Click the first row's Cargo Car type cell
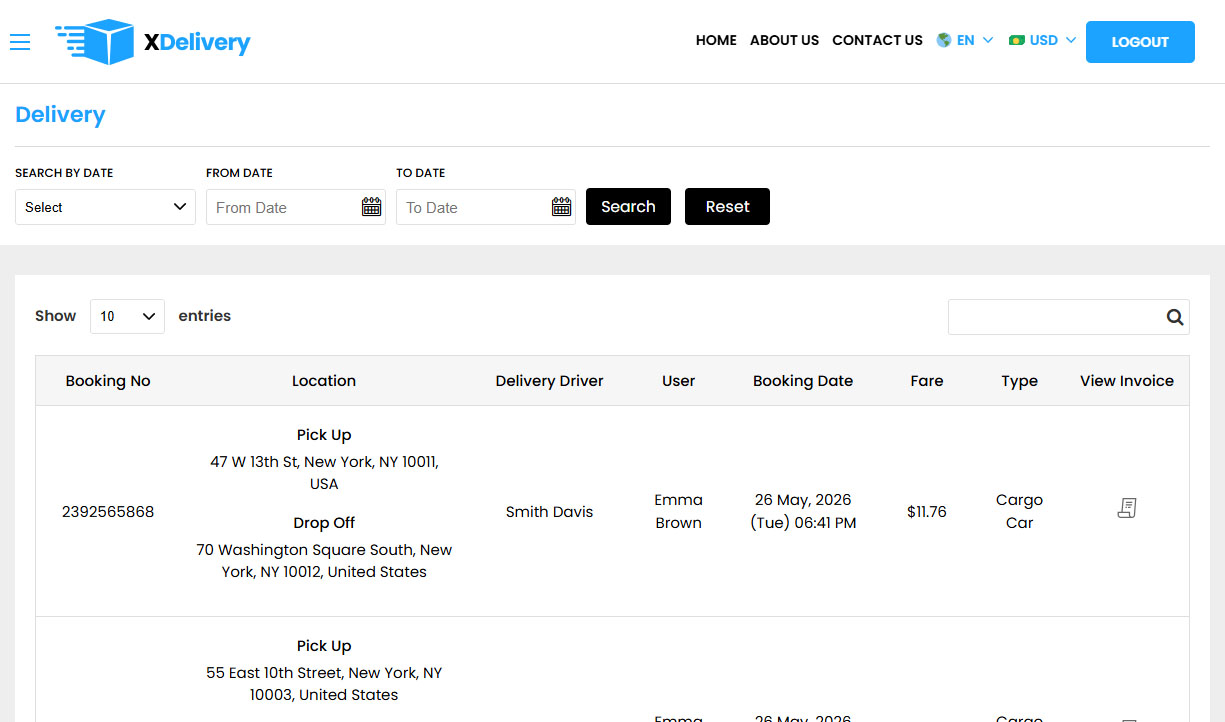The width and height of the screenshot is (1225, 722). click(1019, 511)
